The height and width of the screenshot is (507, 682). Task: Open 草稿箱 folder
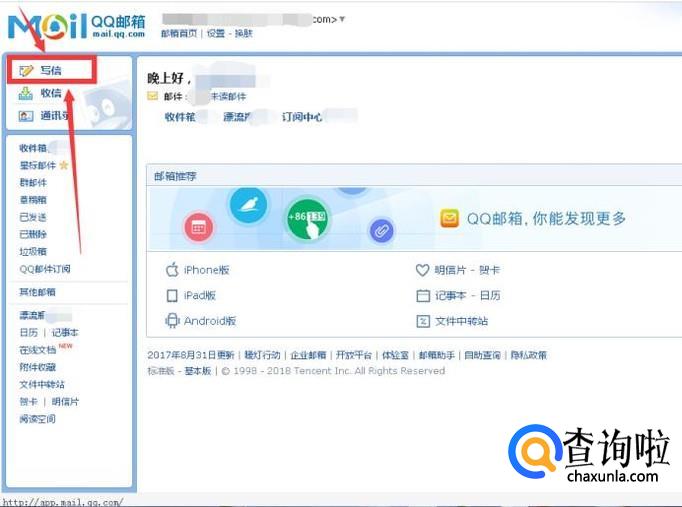[33, 200]
